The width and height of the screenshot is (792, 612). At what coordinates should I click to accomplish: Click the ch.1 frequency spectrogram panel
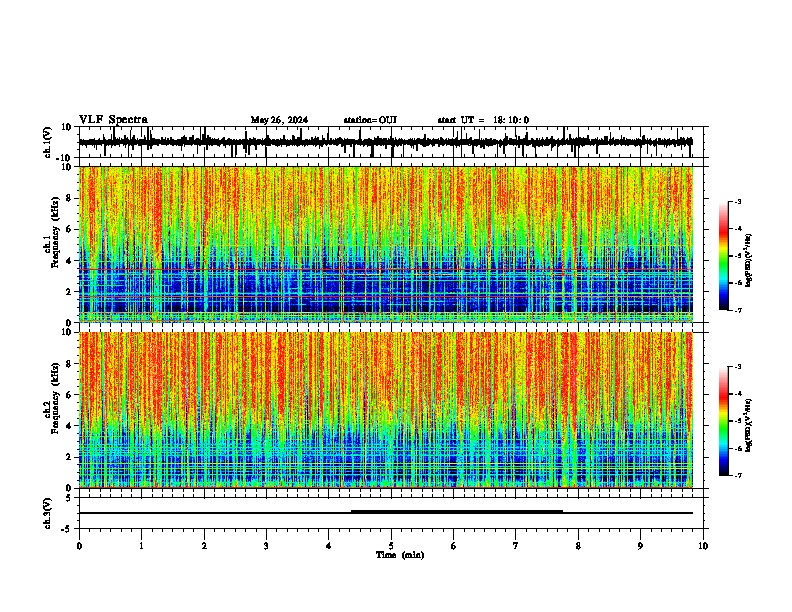pos(386,244)
